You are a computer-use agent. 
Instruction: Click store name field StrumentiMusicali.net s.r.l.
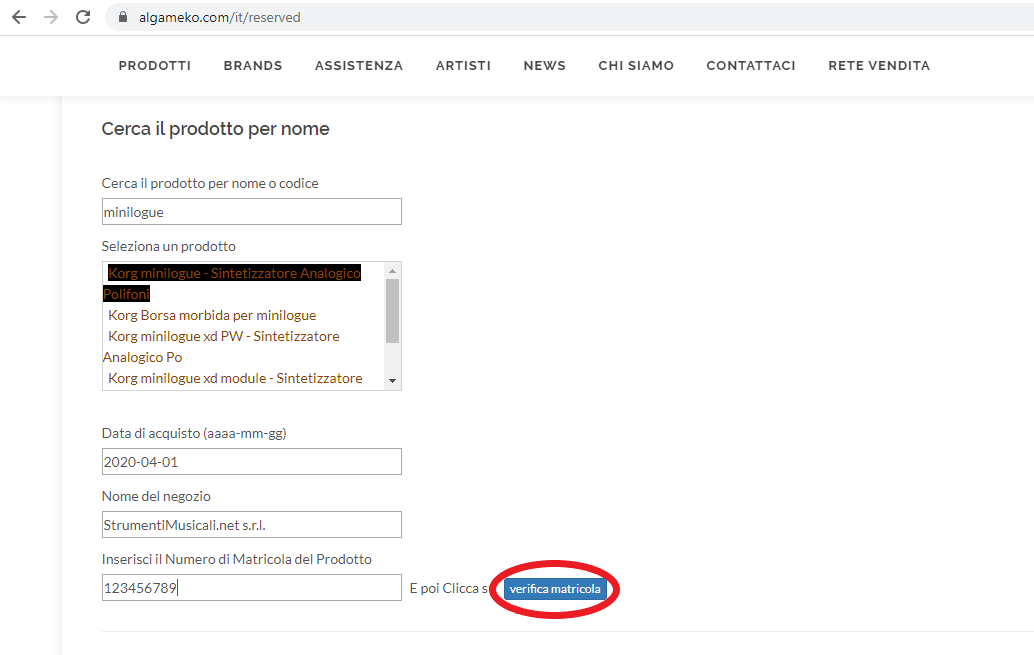[251, 524]
